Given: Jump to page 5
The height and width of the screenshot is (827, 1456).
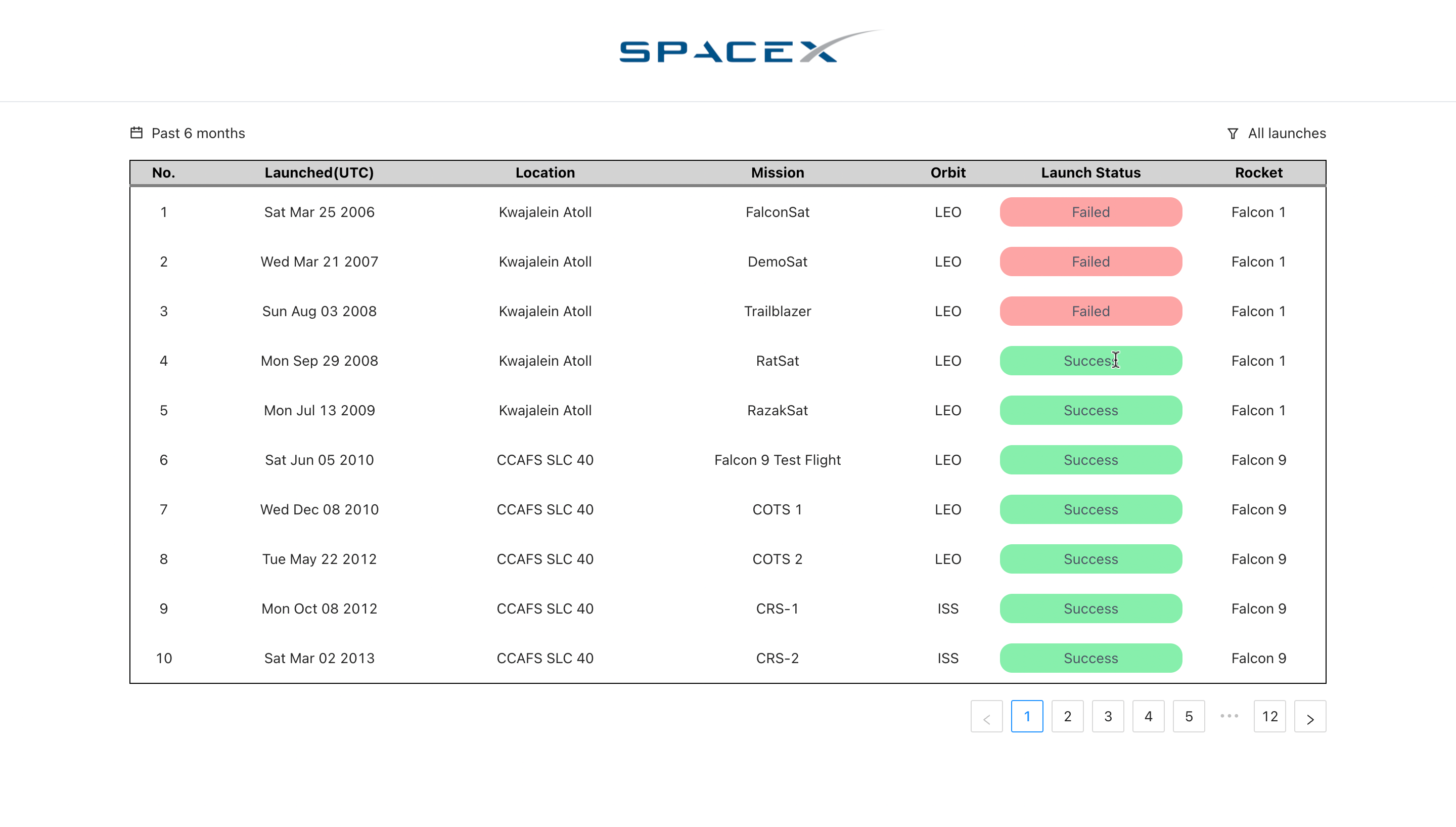Looking at the screenshot, I should click(1188, 717).
